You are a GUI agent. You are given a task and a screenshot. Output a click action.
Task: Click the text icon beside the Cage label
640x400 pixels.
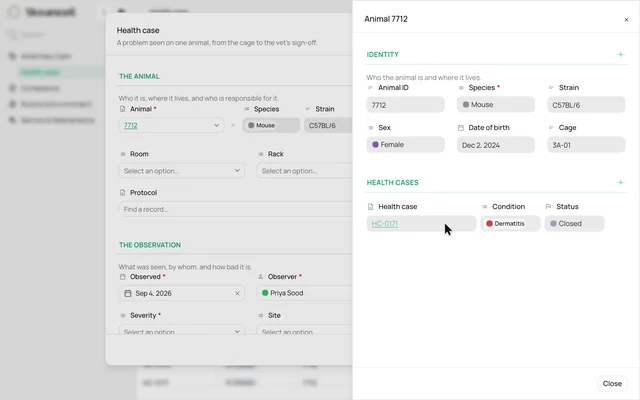tap(551, 128)
